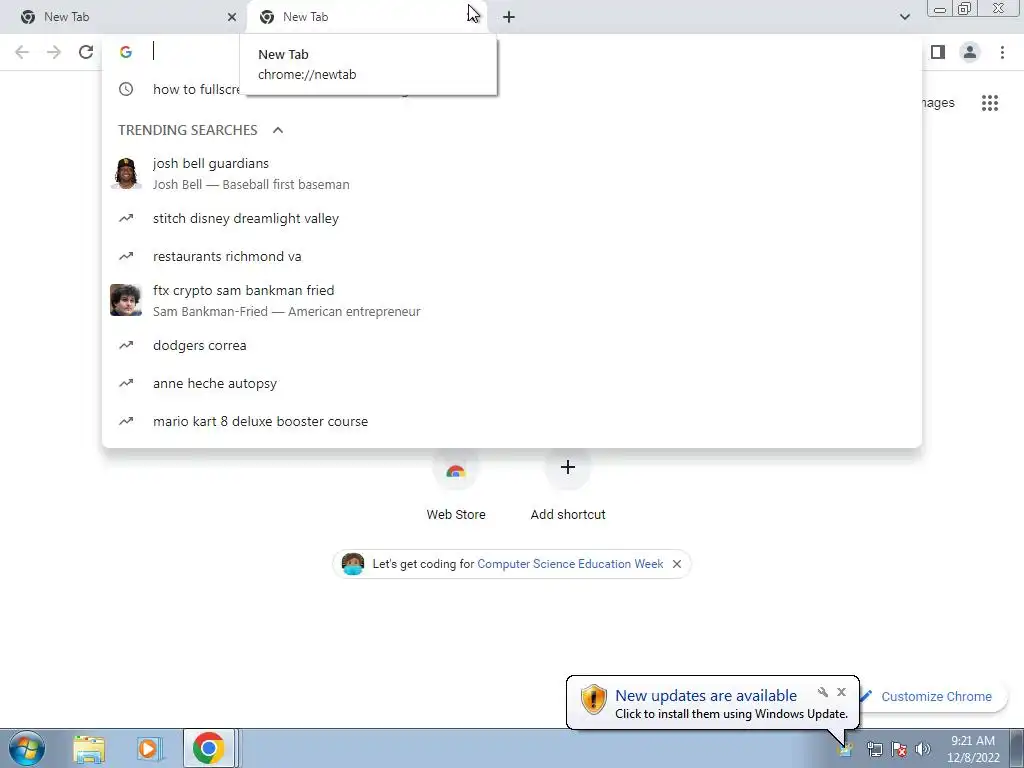Choose mario kart 8 deluxe booster course
The height and width of the screenshot is (768, 1024).
pos(511,421)
